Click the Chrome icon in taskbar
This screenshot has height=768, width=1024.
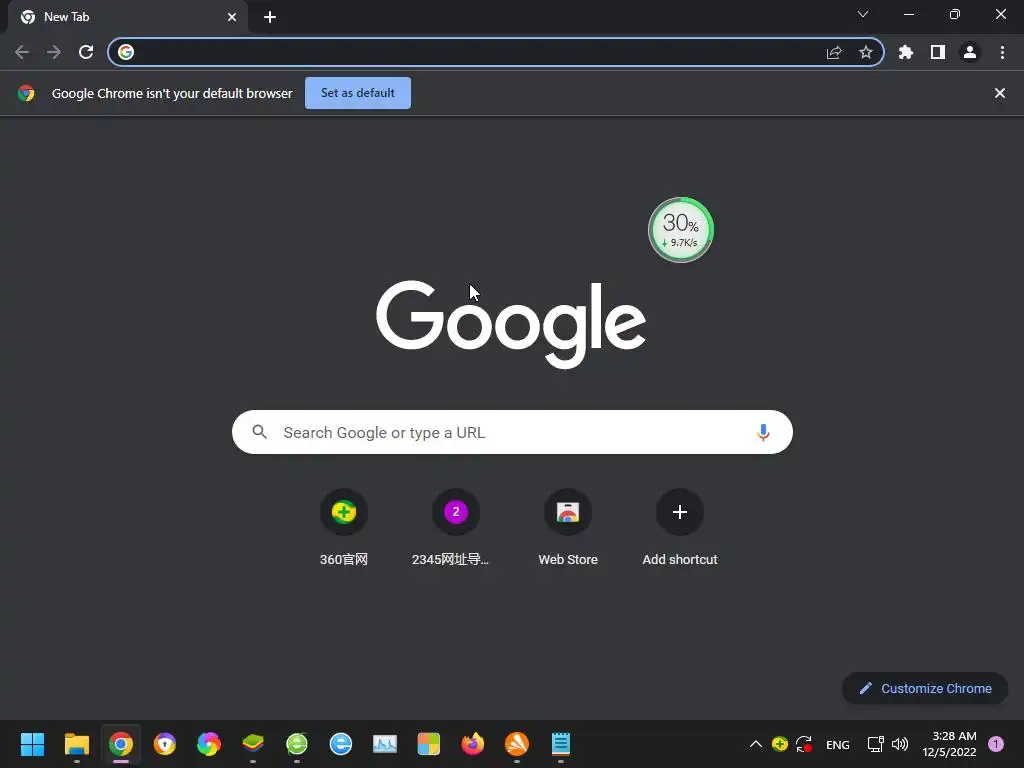[x=121, y=744]
